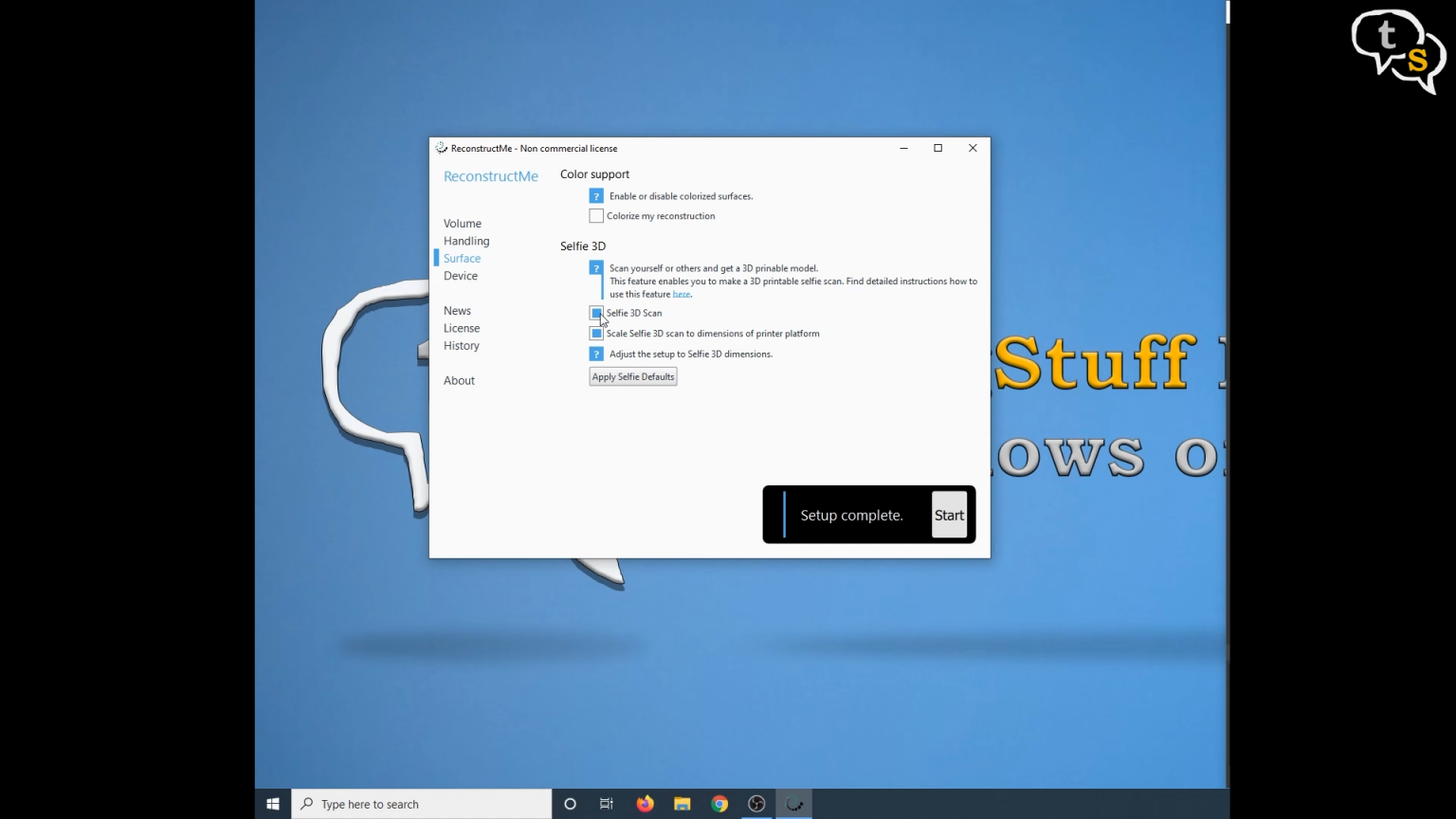Close the ReconstructMe window

tap(973, 148)
